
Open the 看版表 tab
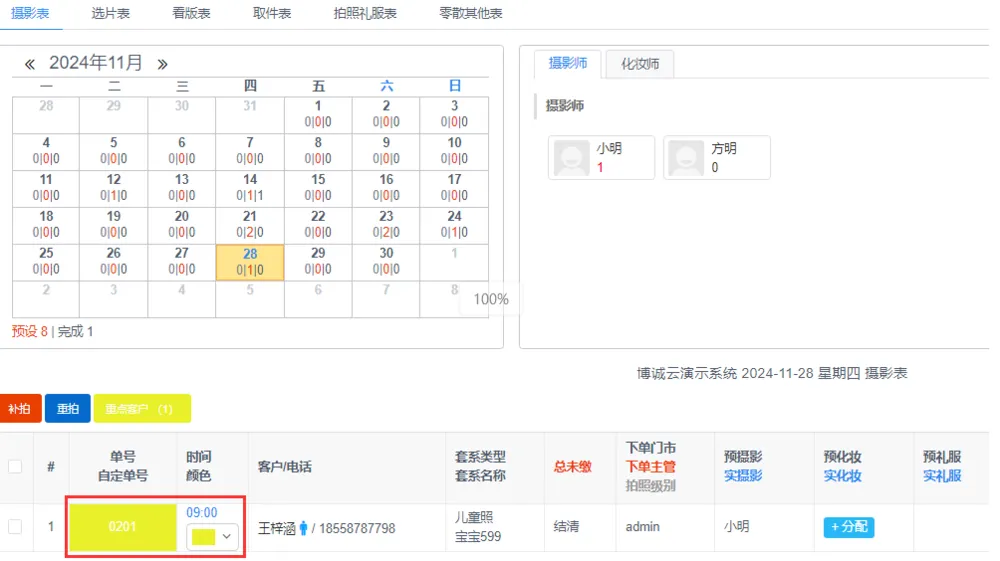(x=191, y=14)
